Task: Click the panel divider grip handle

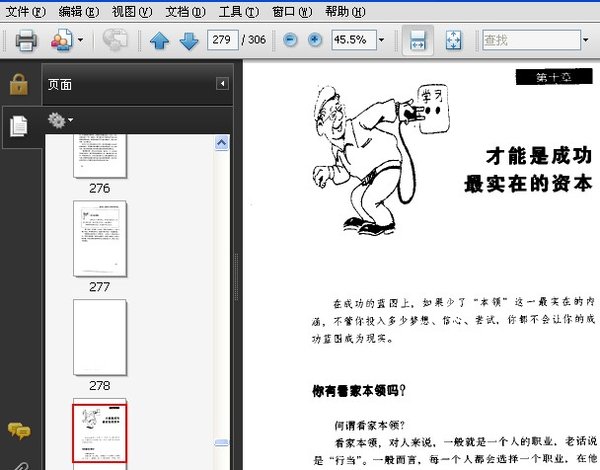Action: tap(236, 277)
